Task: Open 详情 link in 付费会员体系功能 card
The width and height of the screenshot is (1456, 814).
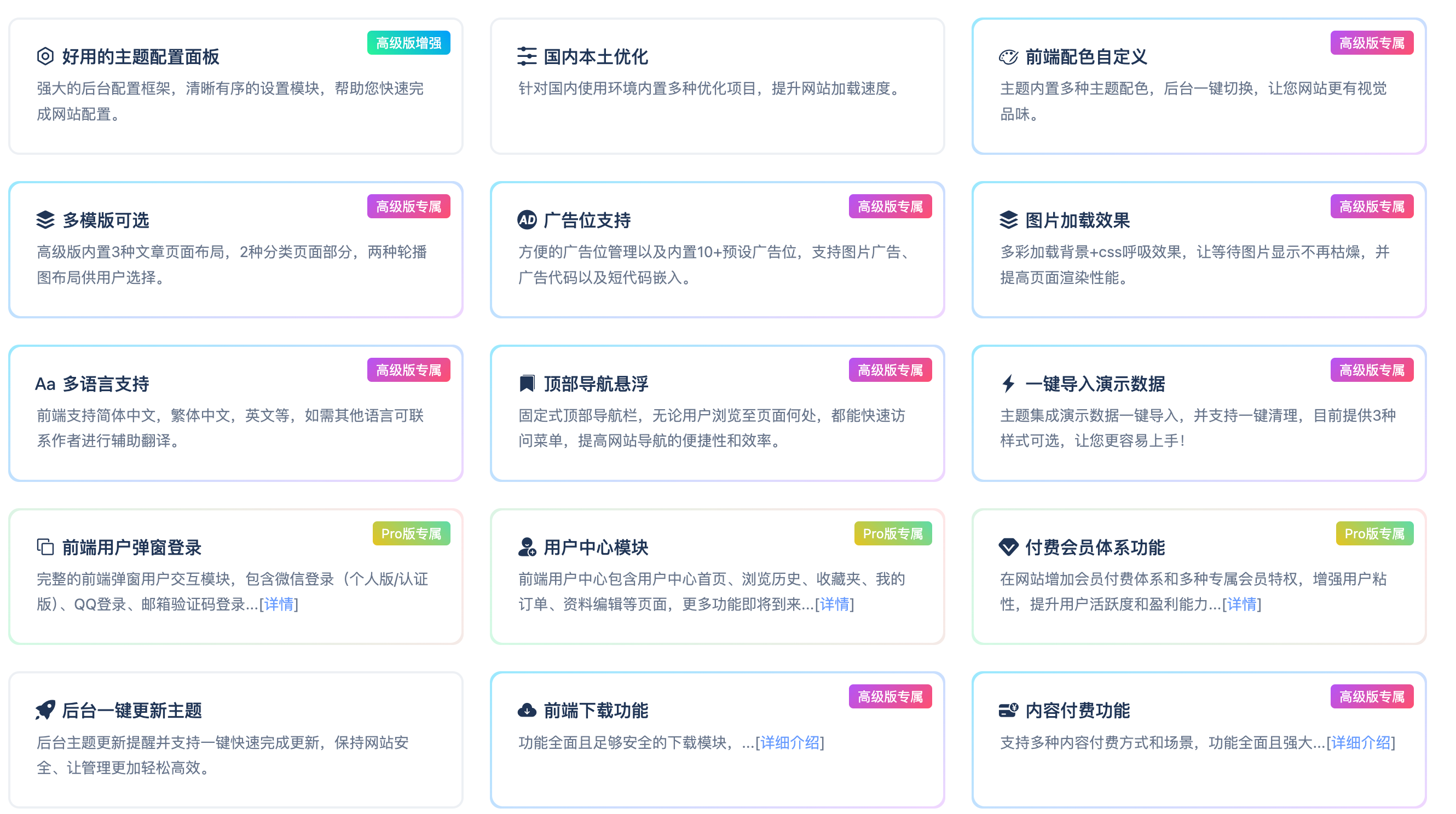Action: 1242,604
